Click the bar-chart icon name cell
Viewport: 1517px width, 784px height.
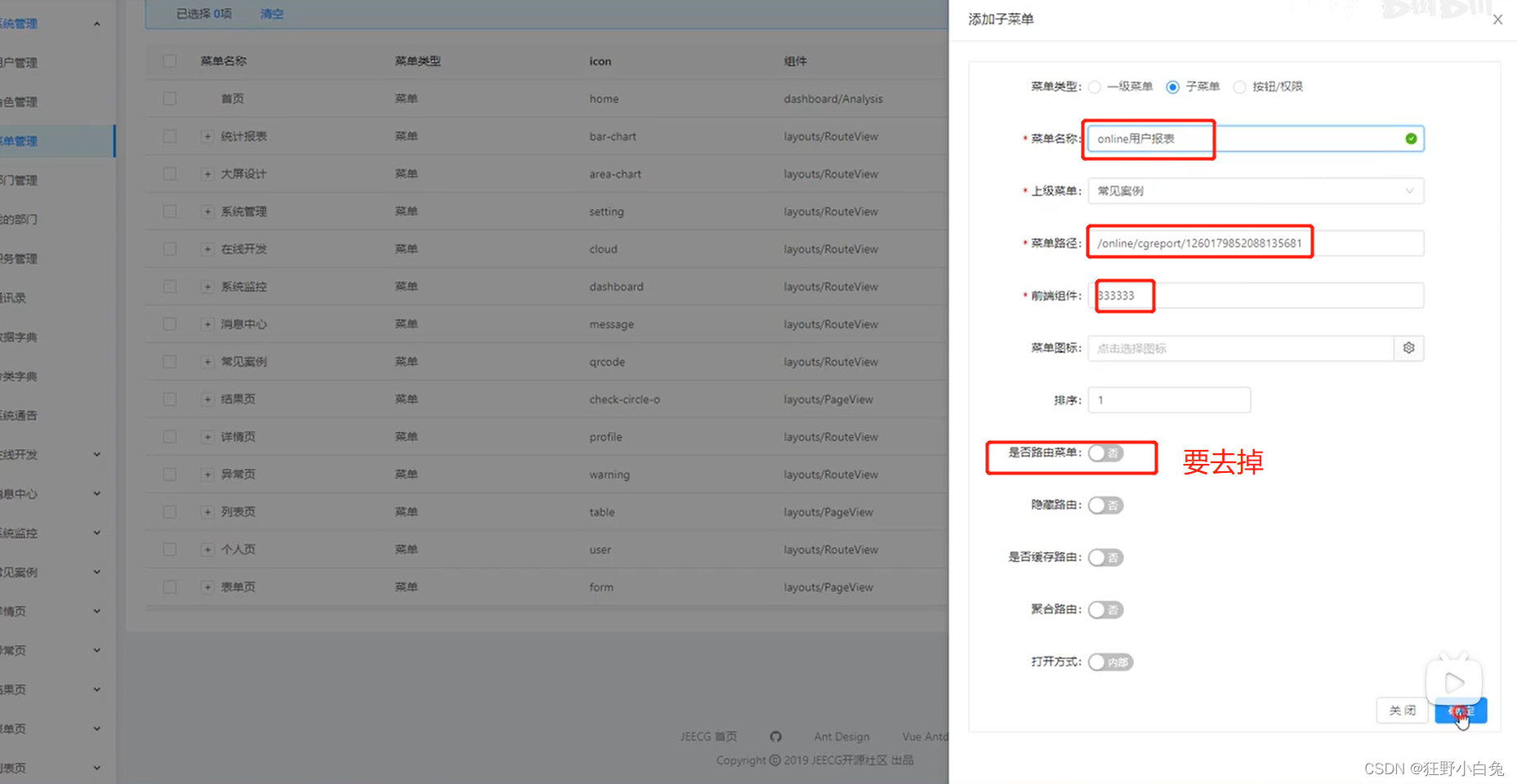click(613, 136)
